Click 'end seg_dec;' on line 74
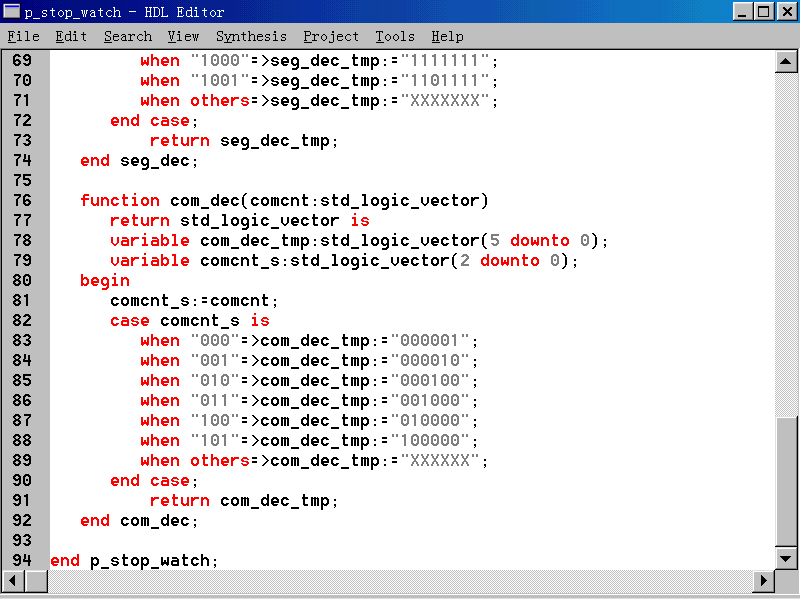The height and width of the screenshot is (600, 800). click(x=139, y=161)
